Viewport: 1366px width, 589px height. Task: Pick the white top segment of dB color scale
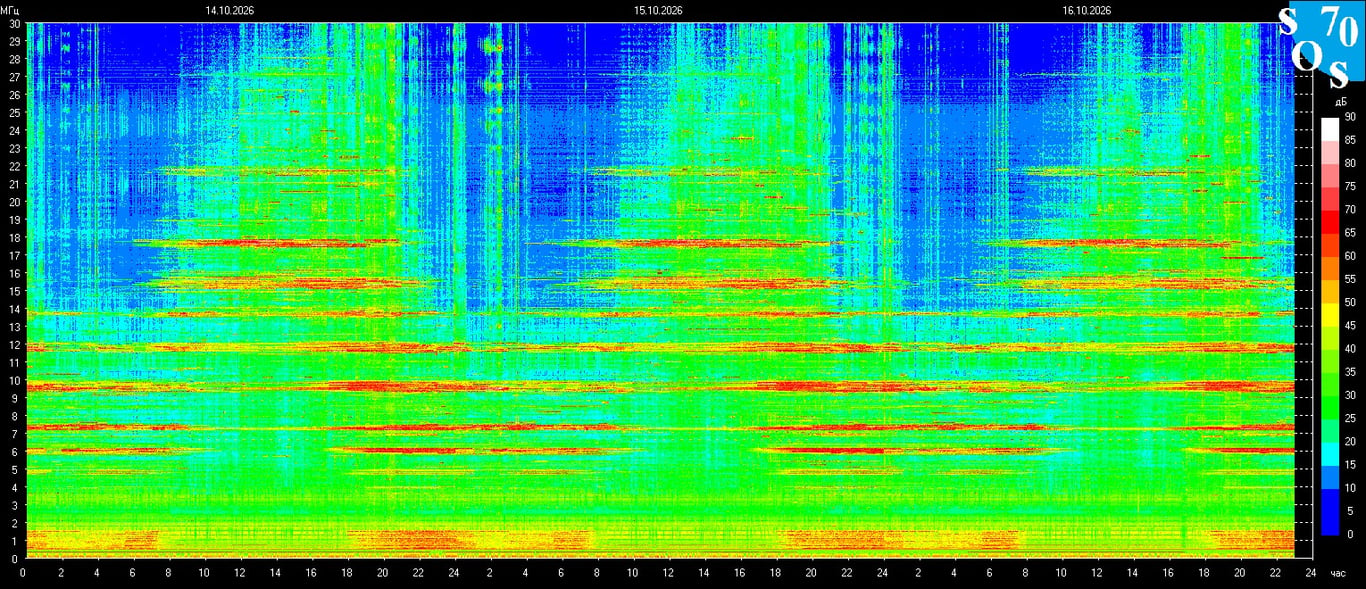[1329, 129]
